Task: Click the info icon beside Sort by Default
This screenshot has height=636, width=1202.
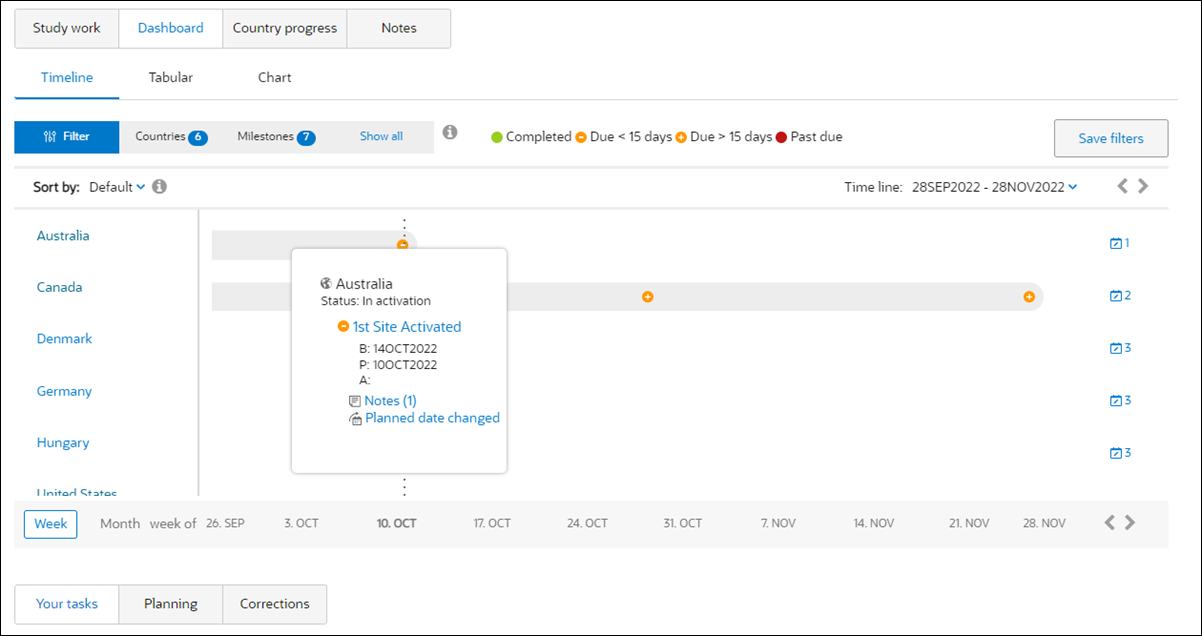Action: [159, 186]
